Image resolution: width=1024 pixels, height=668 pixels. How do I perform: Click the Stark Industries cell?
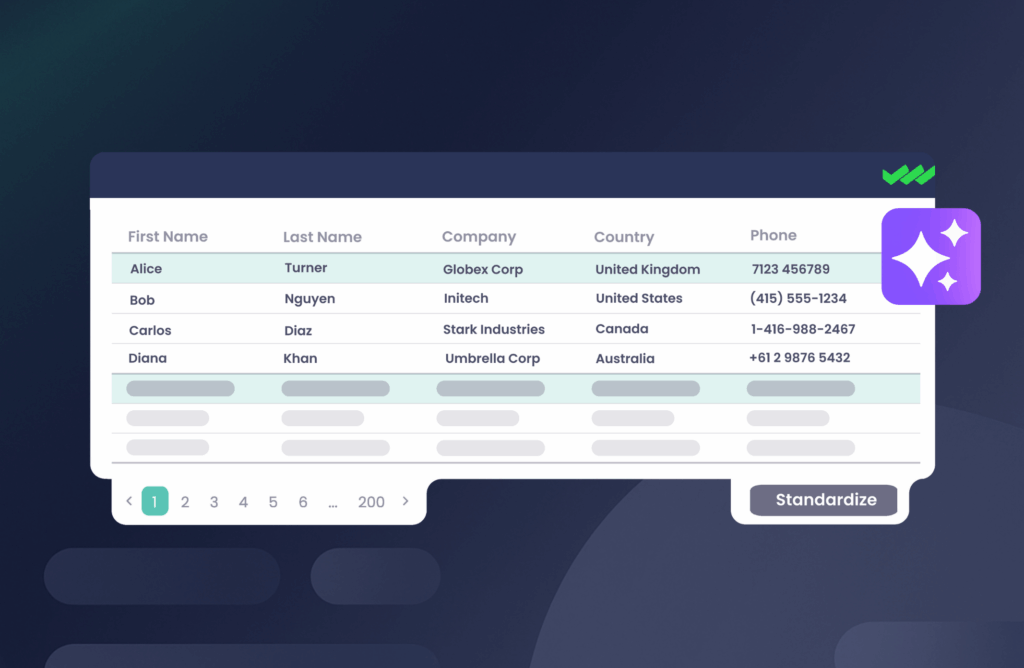(x=494, y=329)
